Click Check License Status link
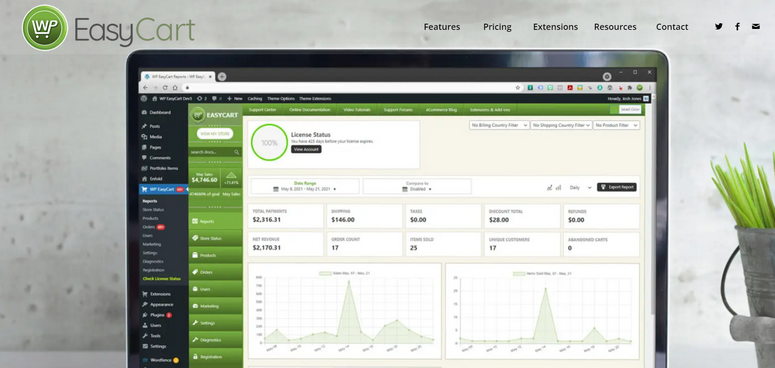 point(162,279)
